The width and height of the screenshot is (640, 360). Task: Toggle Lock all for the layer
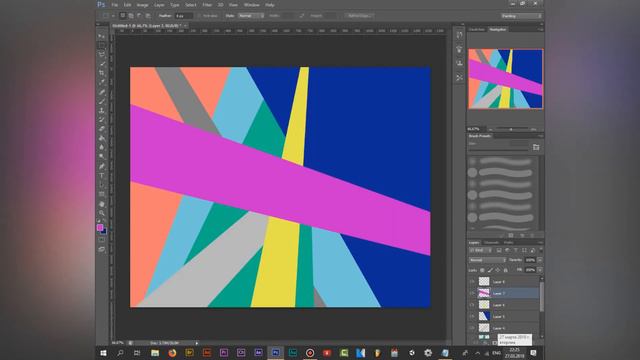click(x=506, y=270)
